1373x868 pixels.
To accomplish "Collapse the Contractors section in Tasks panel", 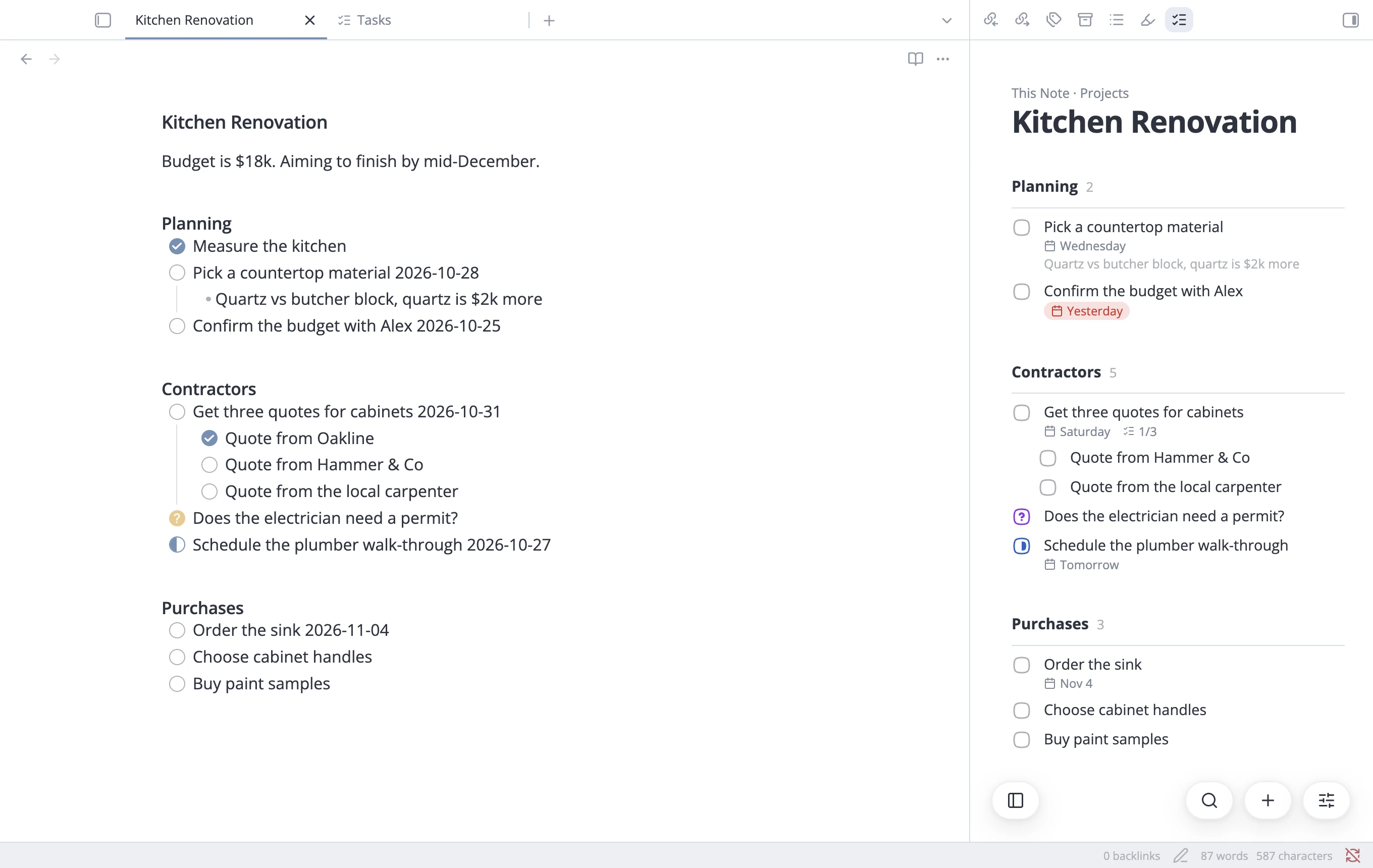I will point(1056,372).
